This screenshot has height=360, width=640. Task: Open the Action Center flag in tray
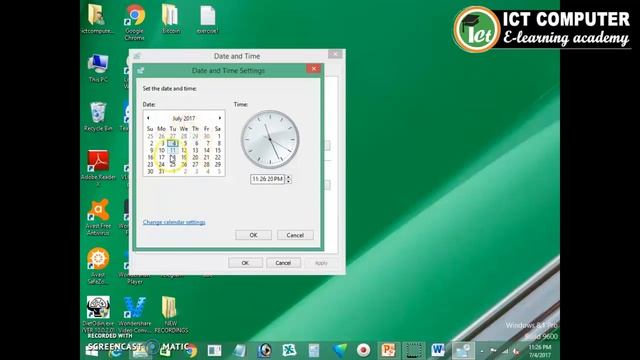(493, 351)
